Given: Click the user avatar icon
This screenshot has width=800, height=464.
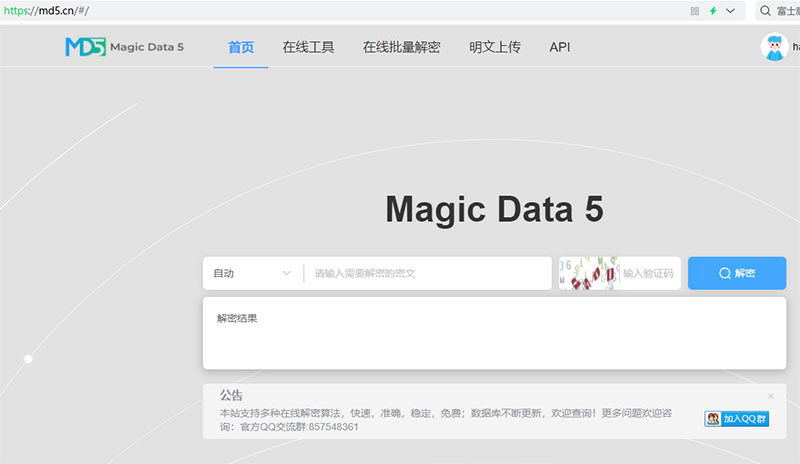Looking at the screenshot, I should pyautogui.click(x=774, y=47).
